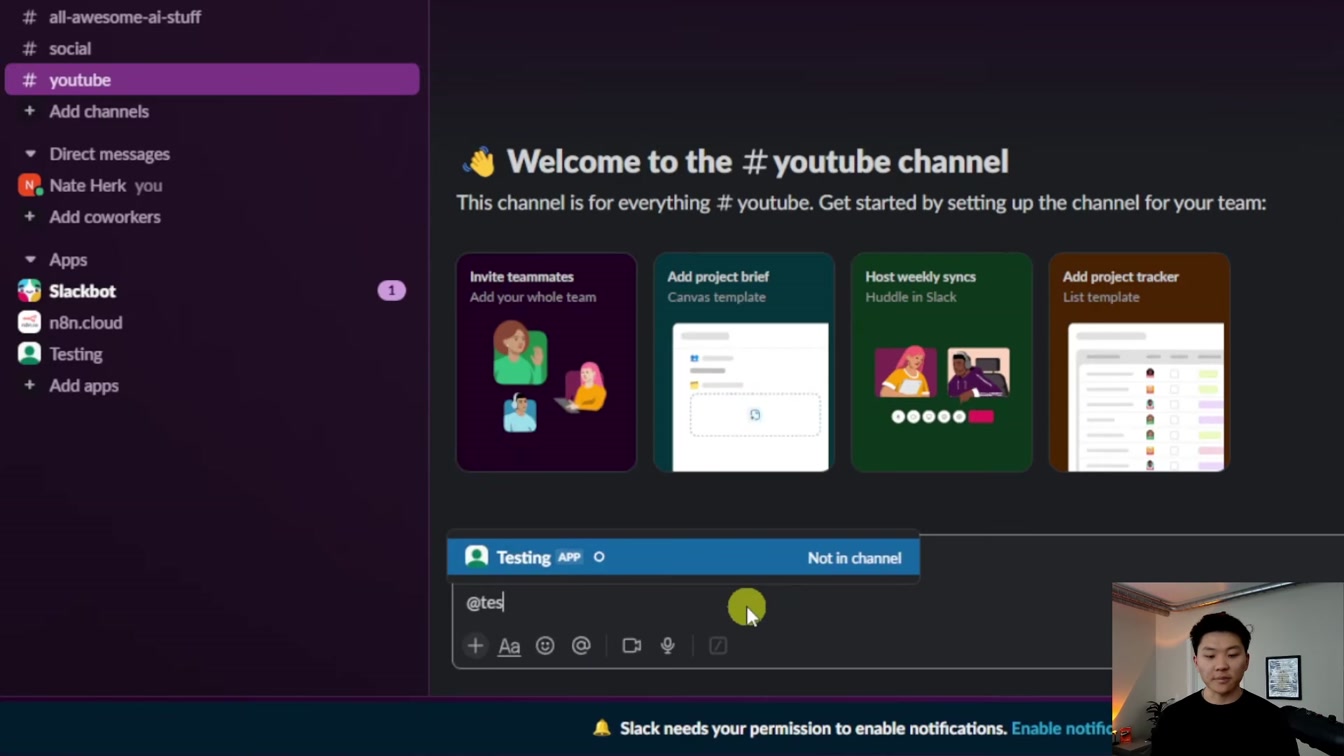Click the message input field
The width and height of the screenshot is (1344, 756).
click(x=780, y=602)
